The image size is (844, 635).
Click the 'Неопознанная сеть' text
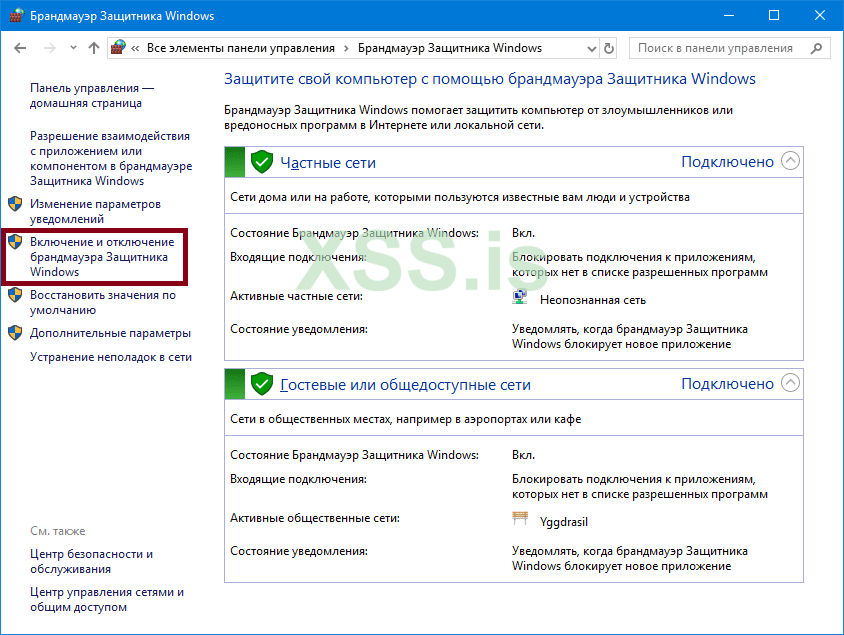tap(593, 300)
